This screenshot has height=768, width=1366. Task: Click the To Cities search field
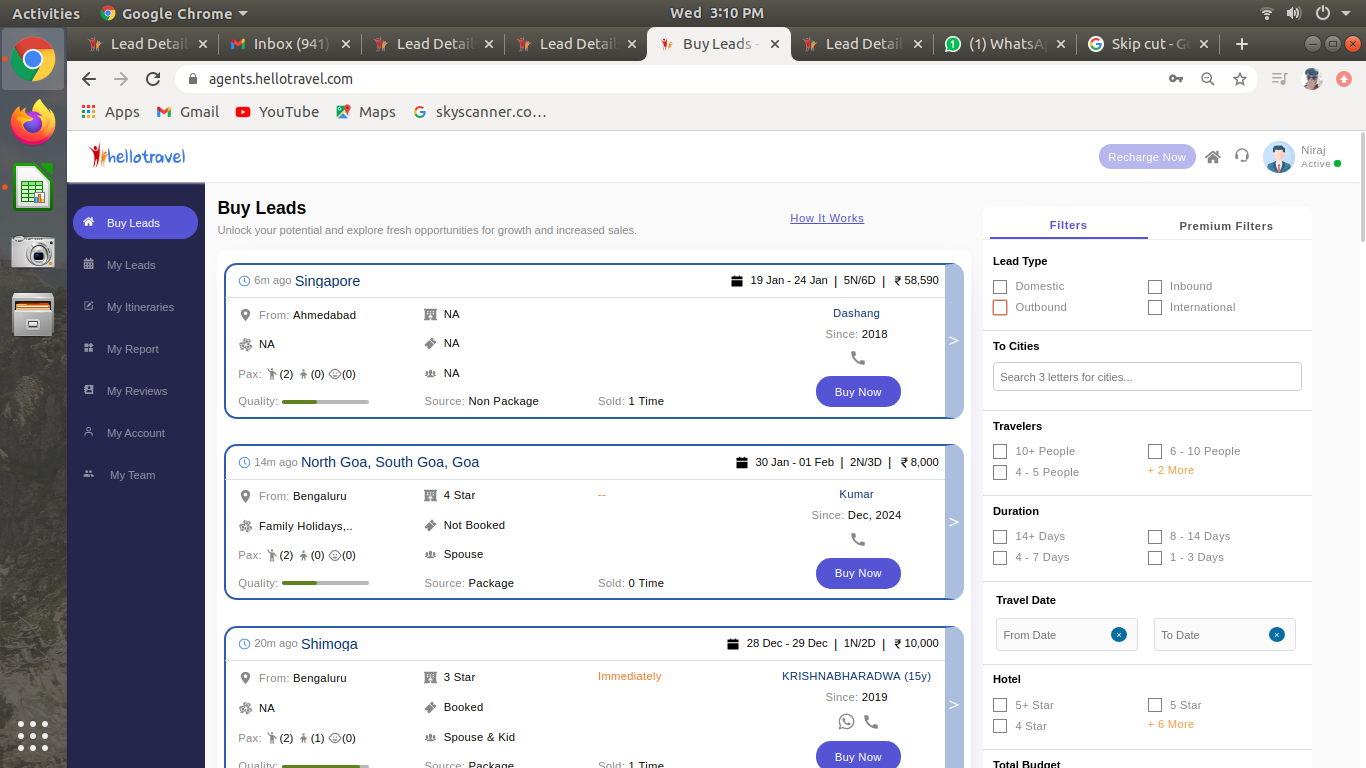pos(1147,377)
